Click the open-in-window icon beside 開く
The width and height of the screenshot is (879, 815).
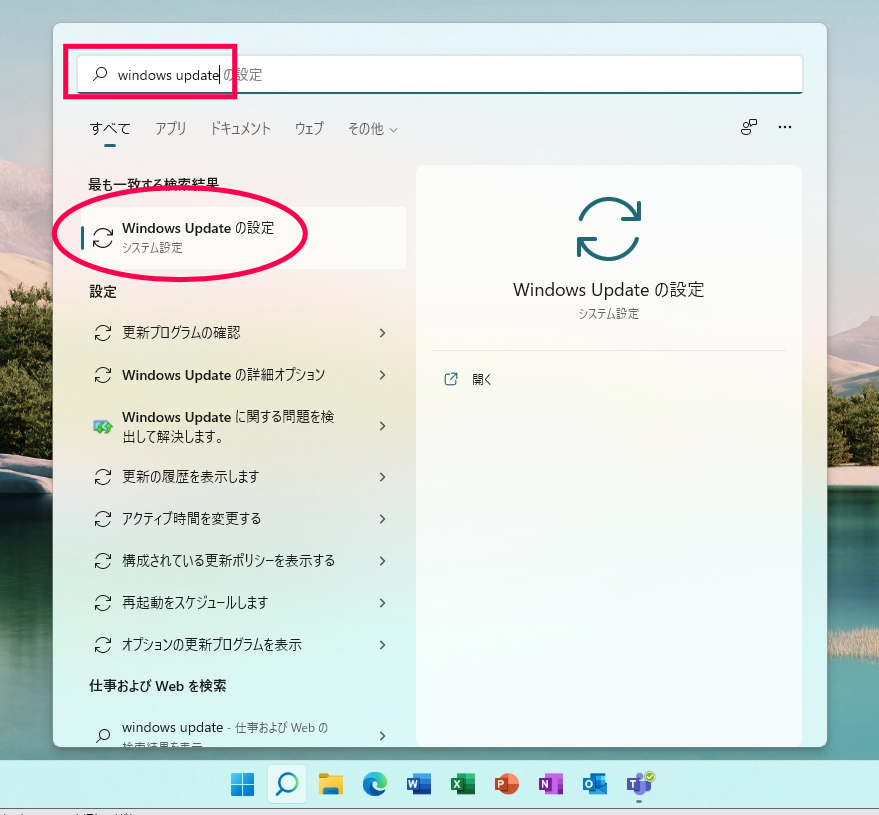[x=451, y=379]
